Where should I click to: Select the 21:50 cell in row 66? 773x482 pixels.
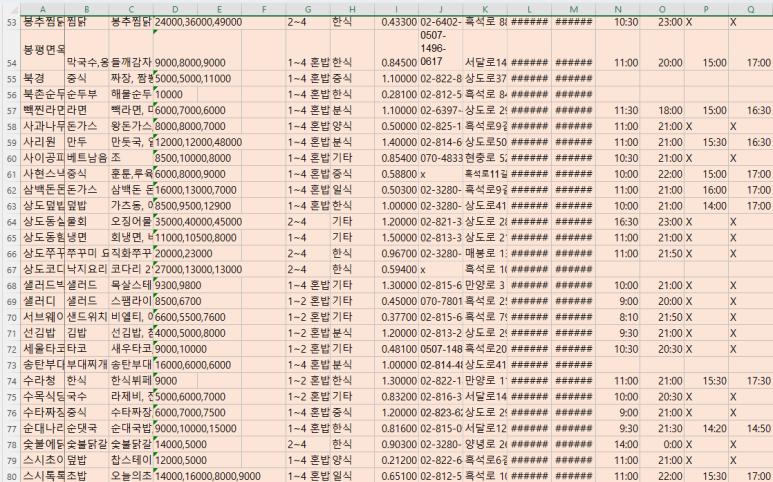[662, 254]
